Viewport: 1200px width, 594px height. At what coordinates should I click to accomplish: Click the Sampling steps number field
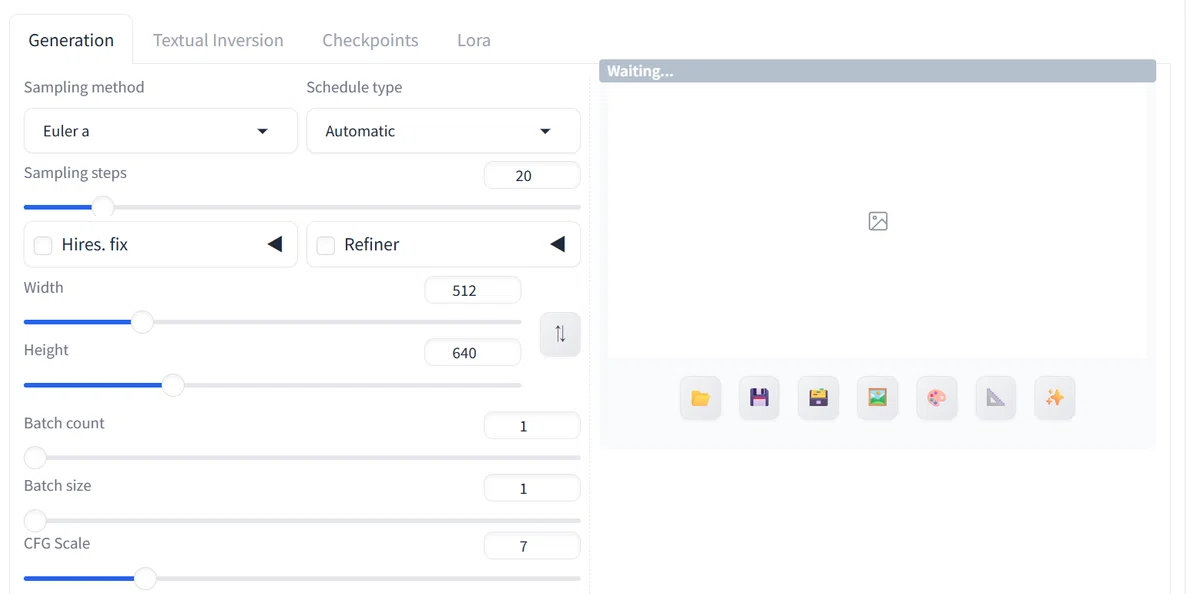tap(532, 175)
